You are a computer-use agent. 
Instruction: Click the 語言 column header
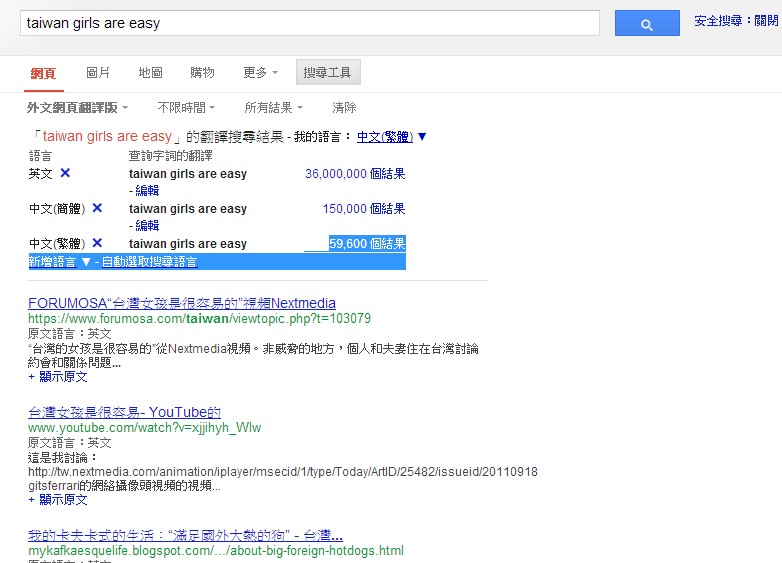point(40,156)
